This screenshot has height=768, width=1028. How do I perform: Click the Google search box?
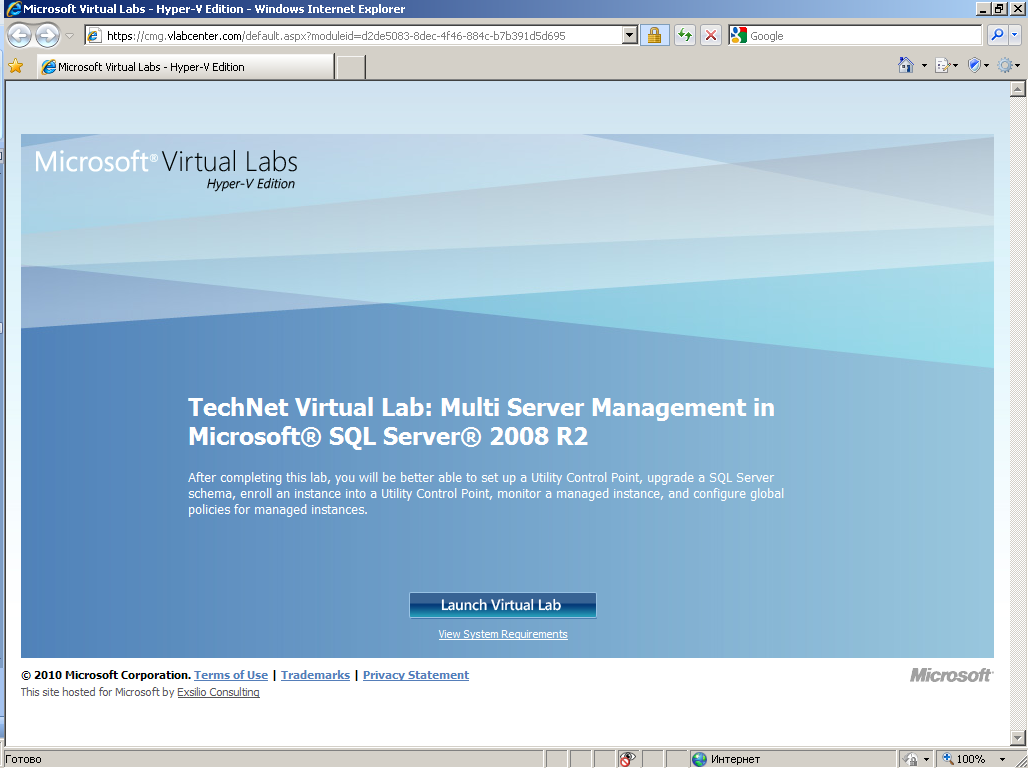pos(855,36)
